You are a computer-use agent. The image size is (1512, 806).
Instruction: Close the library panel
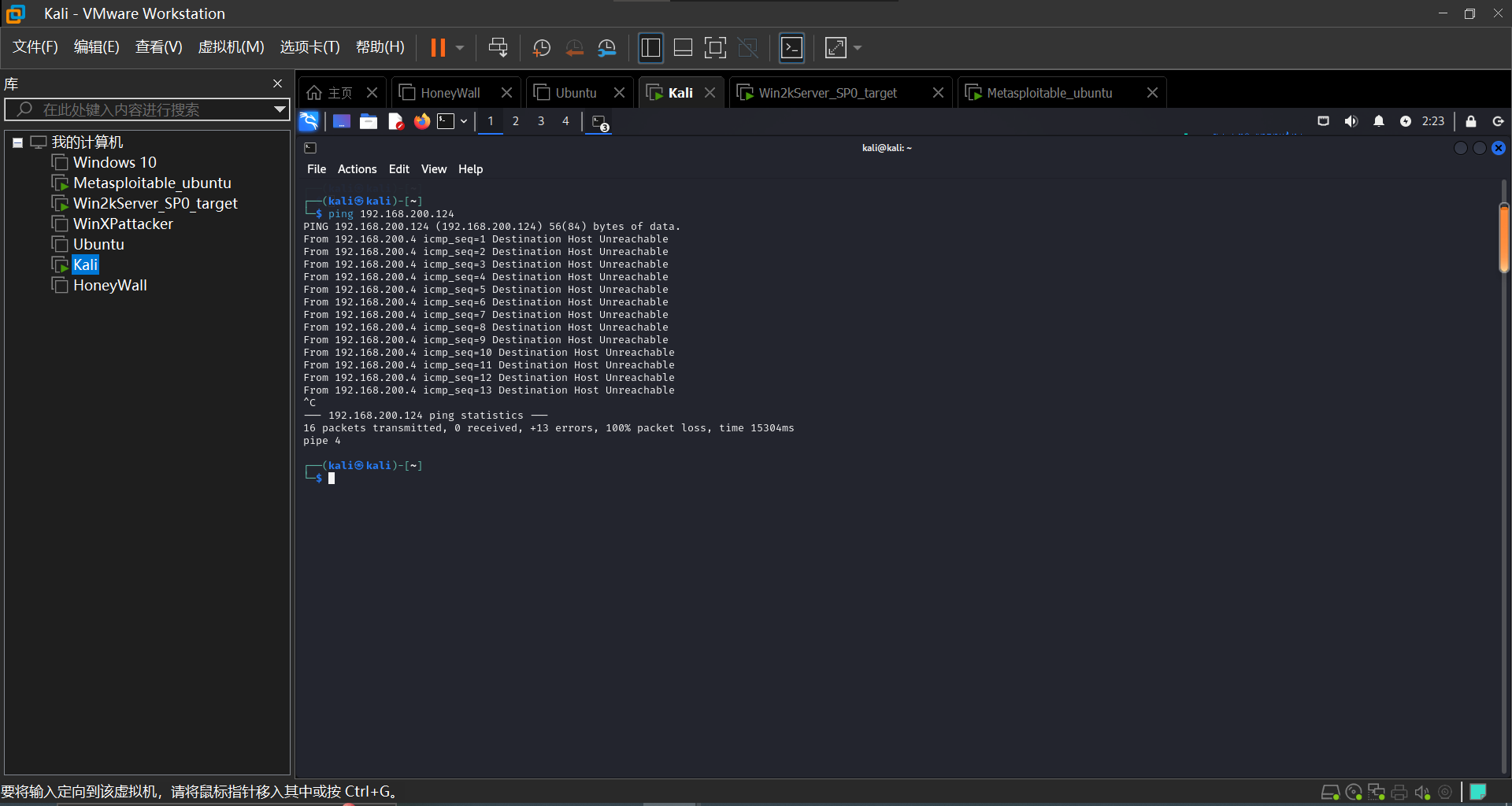coord(277,83)
